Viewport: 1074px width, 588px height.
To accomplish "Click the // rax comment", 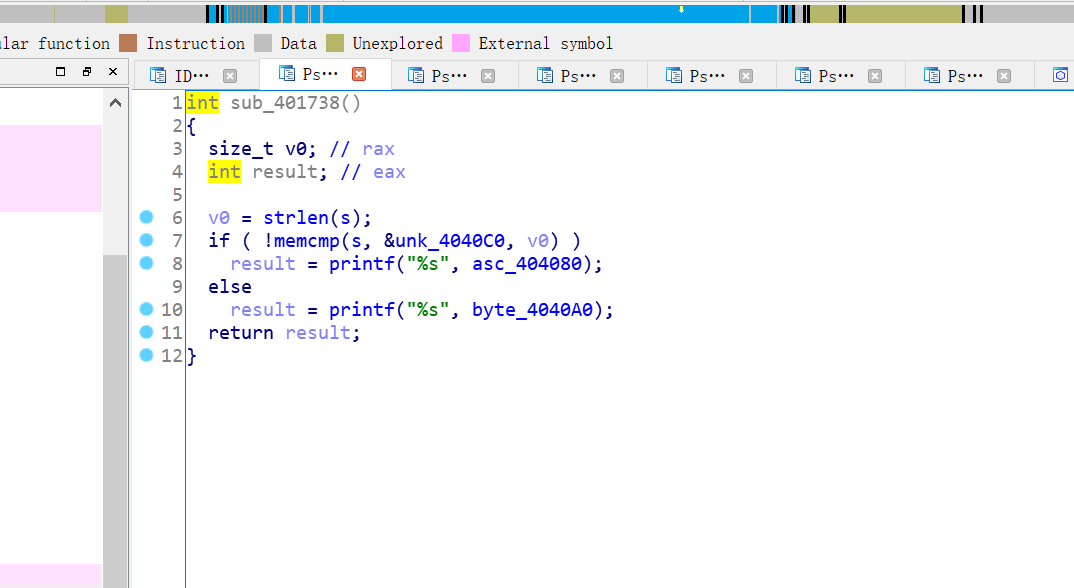I will pyautogui.click(x=362, y=149).
